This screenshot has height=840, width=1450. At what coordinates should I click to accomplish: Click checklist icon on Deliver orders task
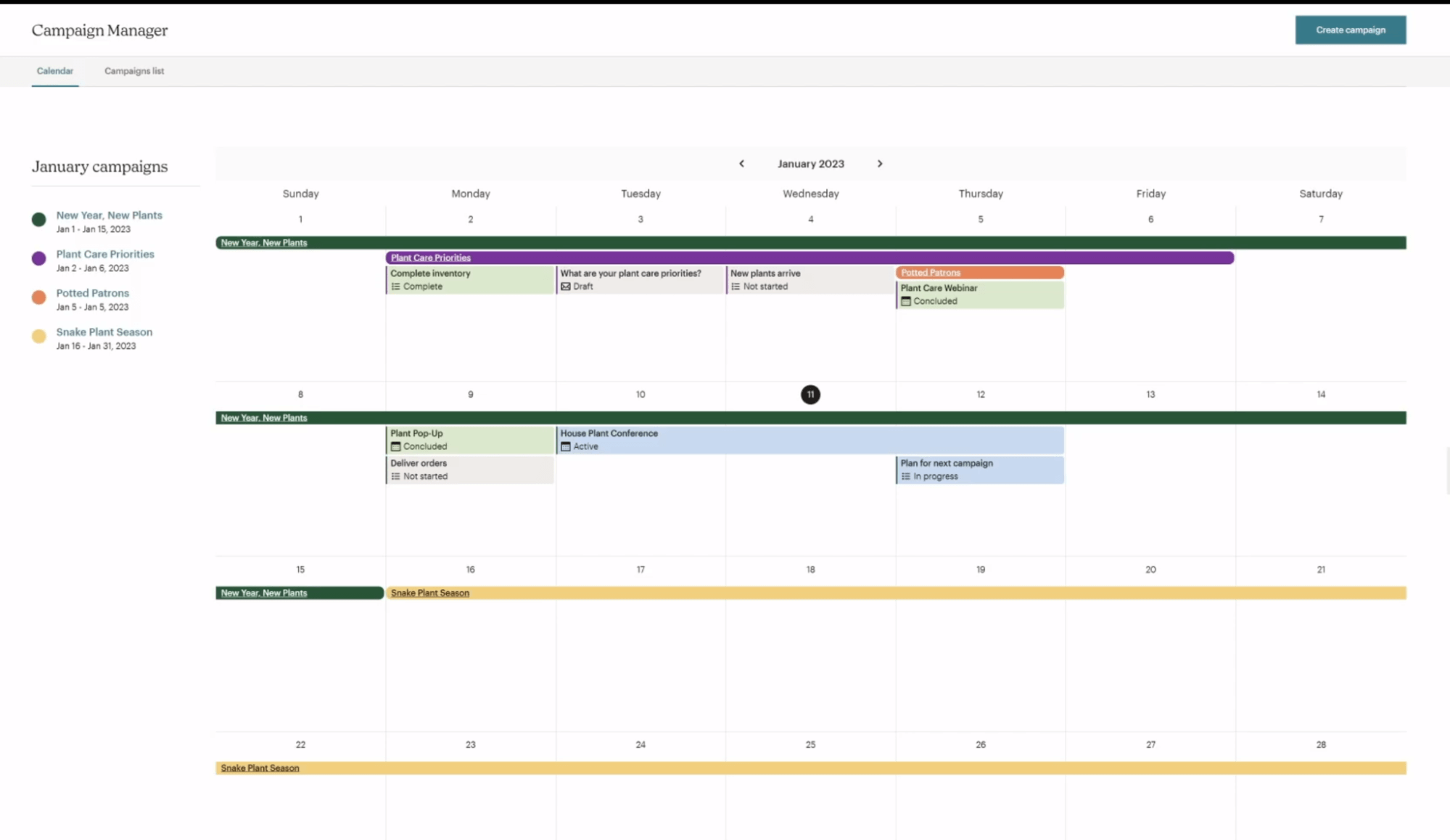[x=395, y=477]
